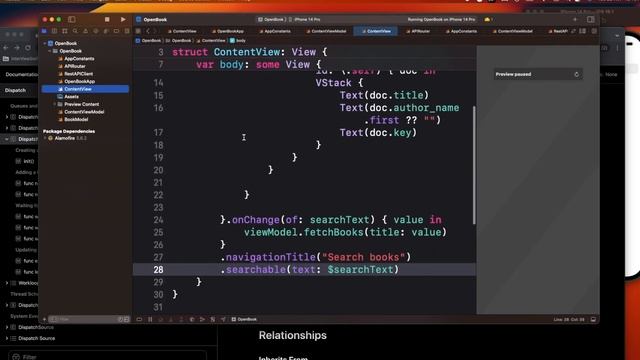Open the memory graph debugger icon
The height and width of the screenshot is (360, 640).
tap(202, 319)
